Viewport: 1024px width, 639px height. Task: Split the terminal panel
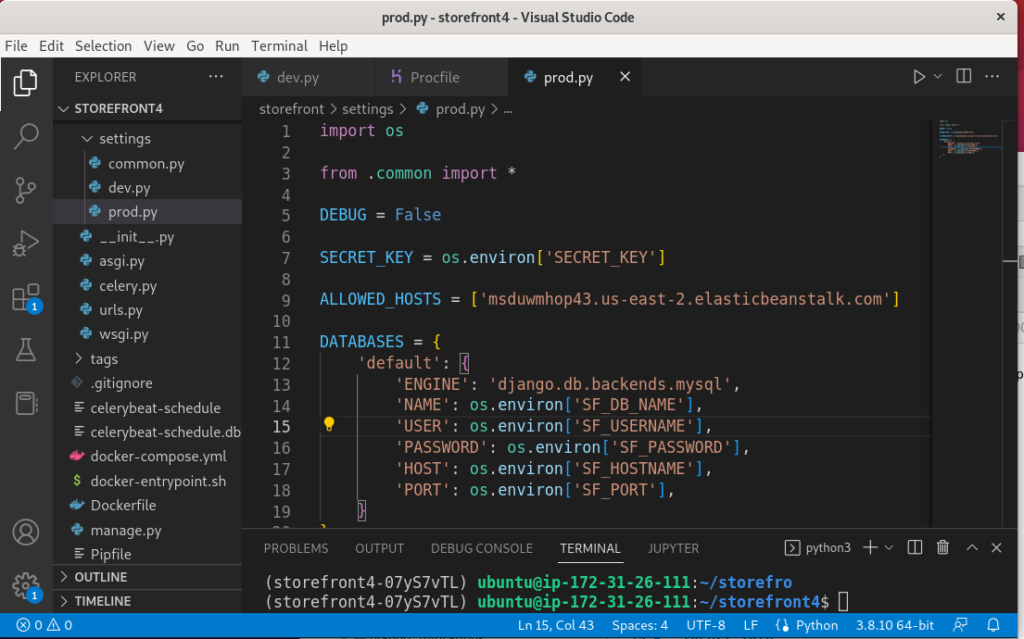click(x=914, y=548)
